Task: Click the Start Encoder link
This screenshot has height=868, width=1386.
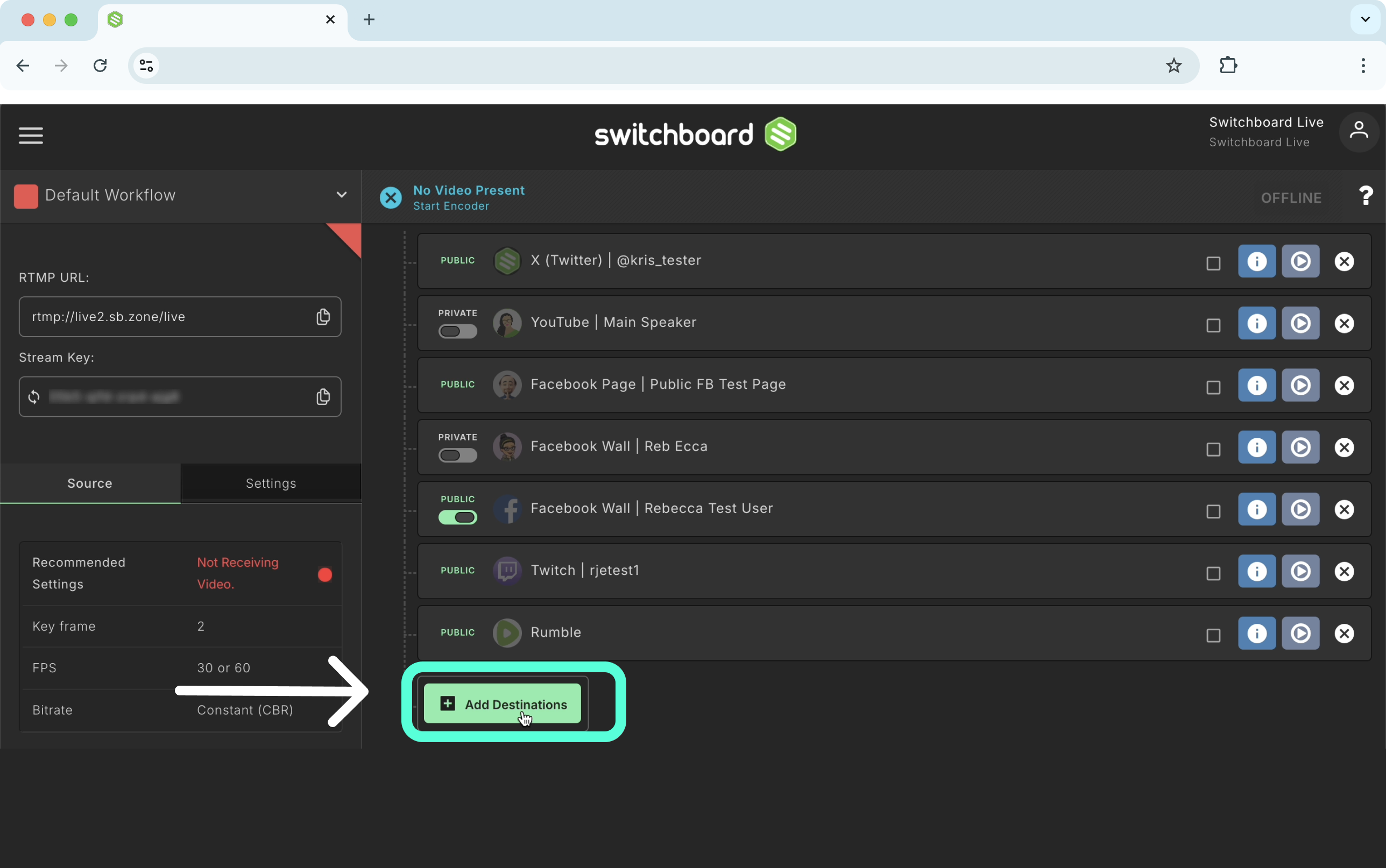Action: point(451,206)
